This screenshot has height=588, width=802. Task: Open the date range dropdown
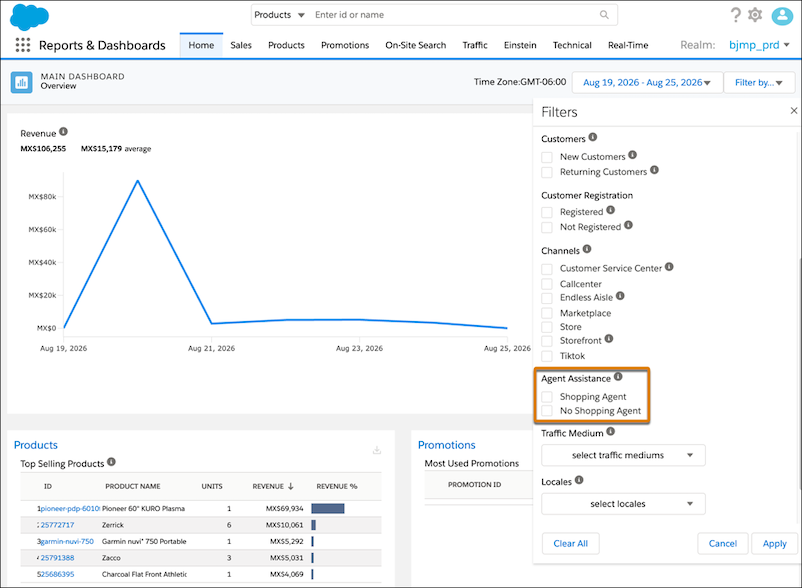pos(647,82)
